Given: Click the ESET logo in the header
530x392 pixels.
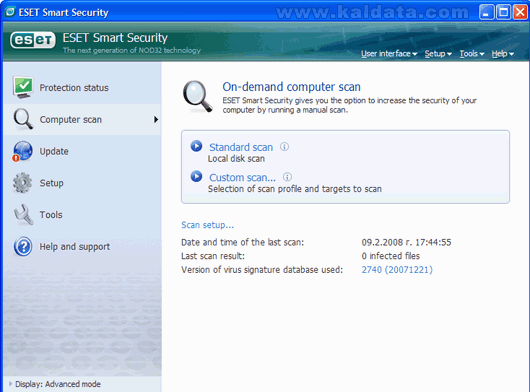Looking at the screenshot, I should pos(33,40).
